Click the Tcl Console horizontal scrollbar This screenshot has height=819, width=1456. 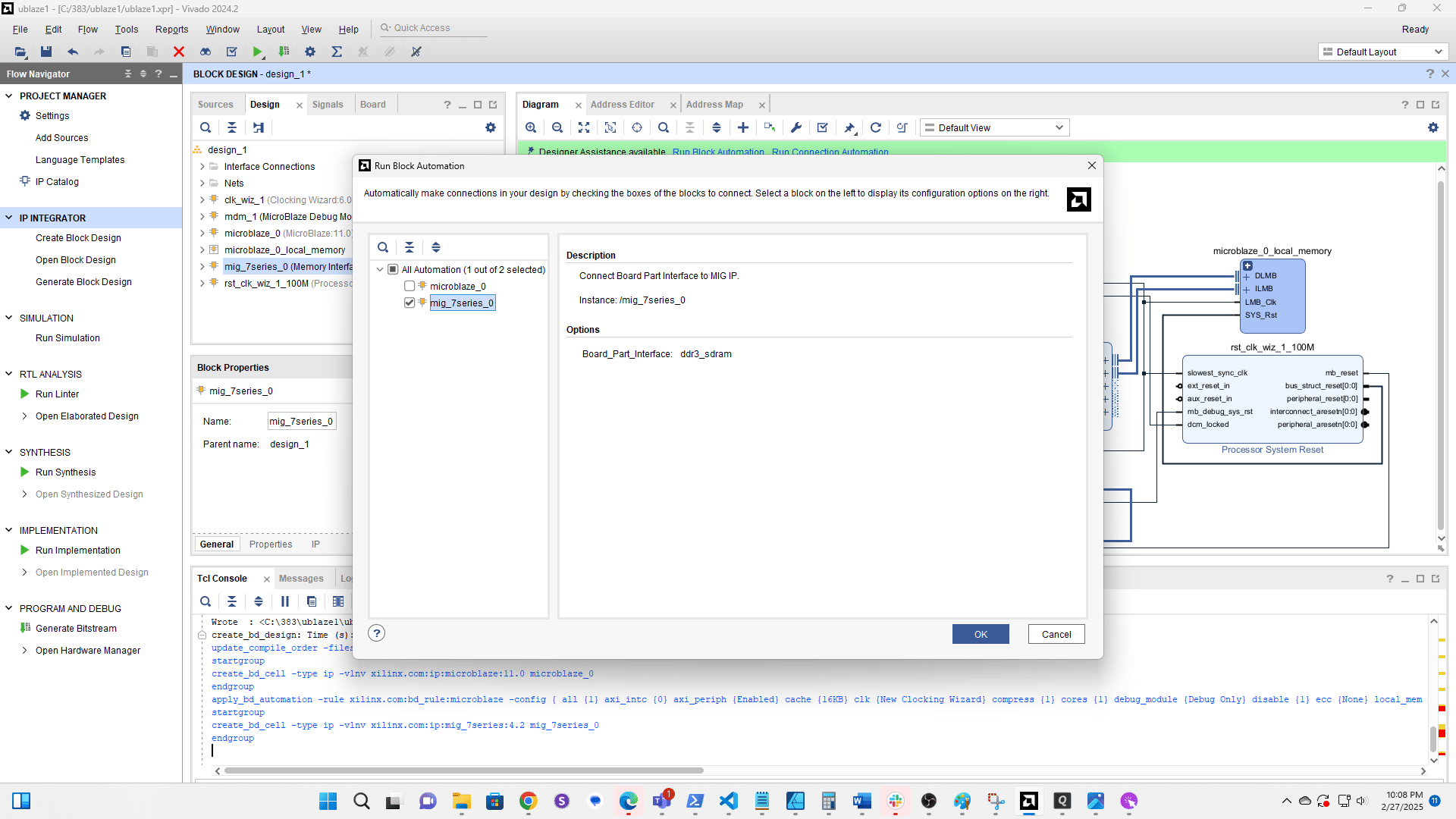tap(463, 770)
